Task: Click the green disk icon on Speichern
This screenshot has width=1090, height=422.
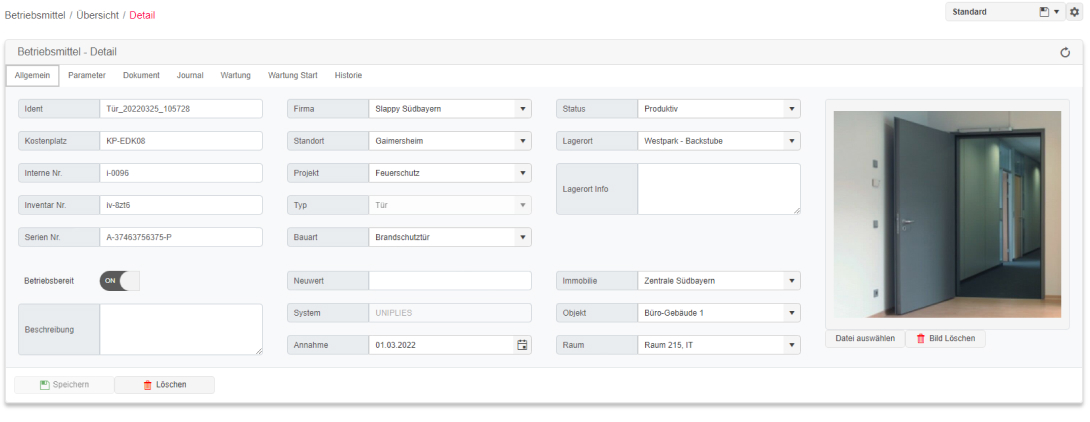Action: [x=44, y=384]
